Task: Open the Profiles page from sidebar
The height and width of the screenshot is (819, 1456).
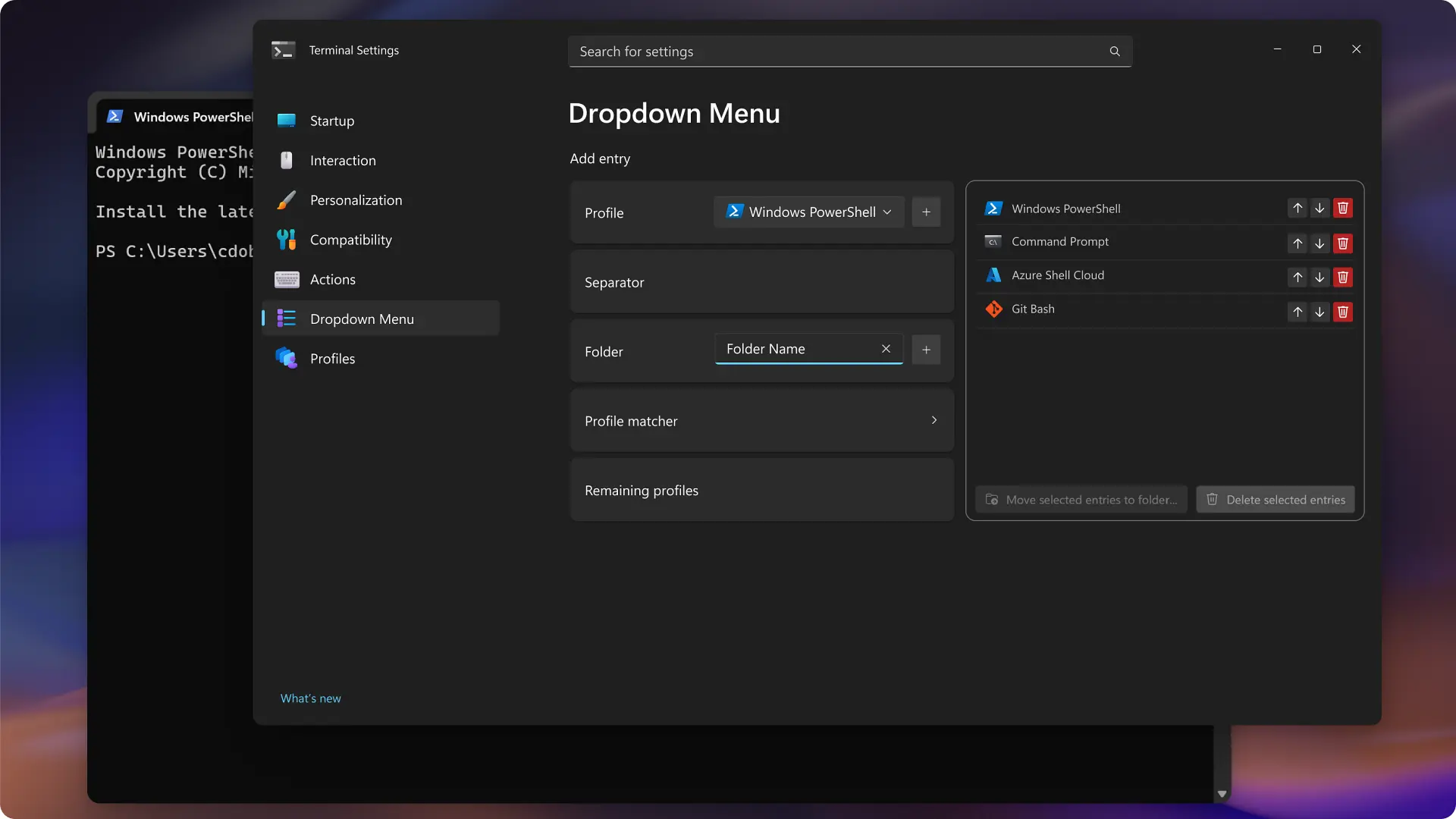Action: pyautogui.click(x=332, y=358)
